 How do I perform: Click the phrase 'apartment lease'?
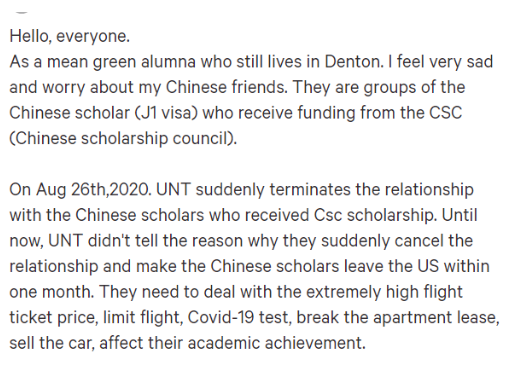click(434, 318)
